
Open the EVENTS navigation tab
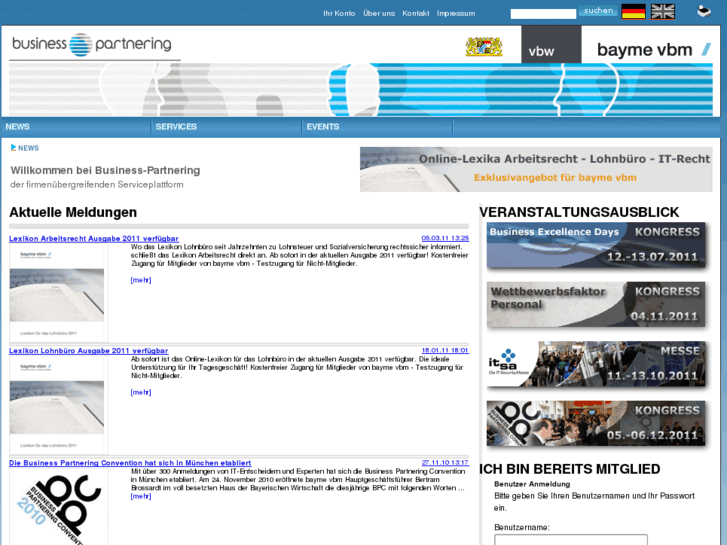pyautogui.click(x=323, y=127)
